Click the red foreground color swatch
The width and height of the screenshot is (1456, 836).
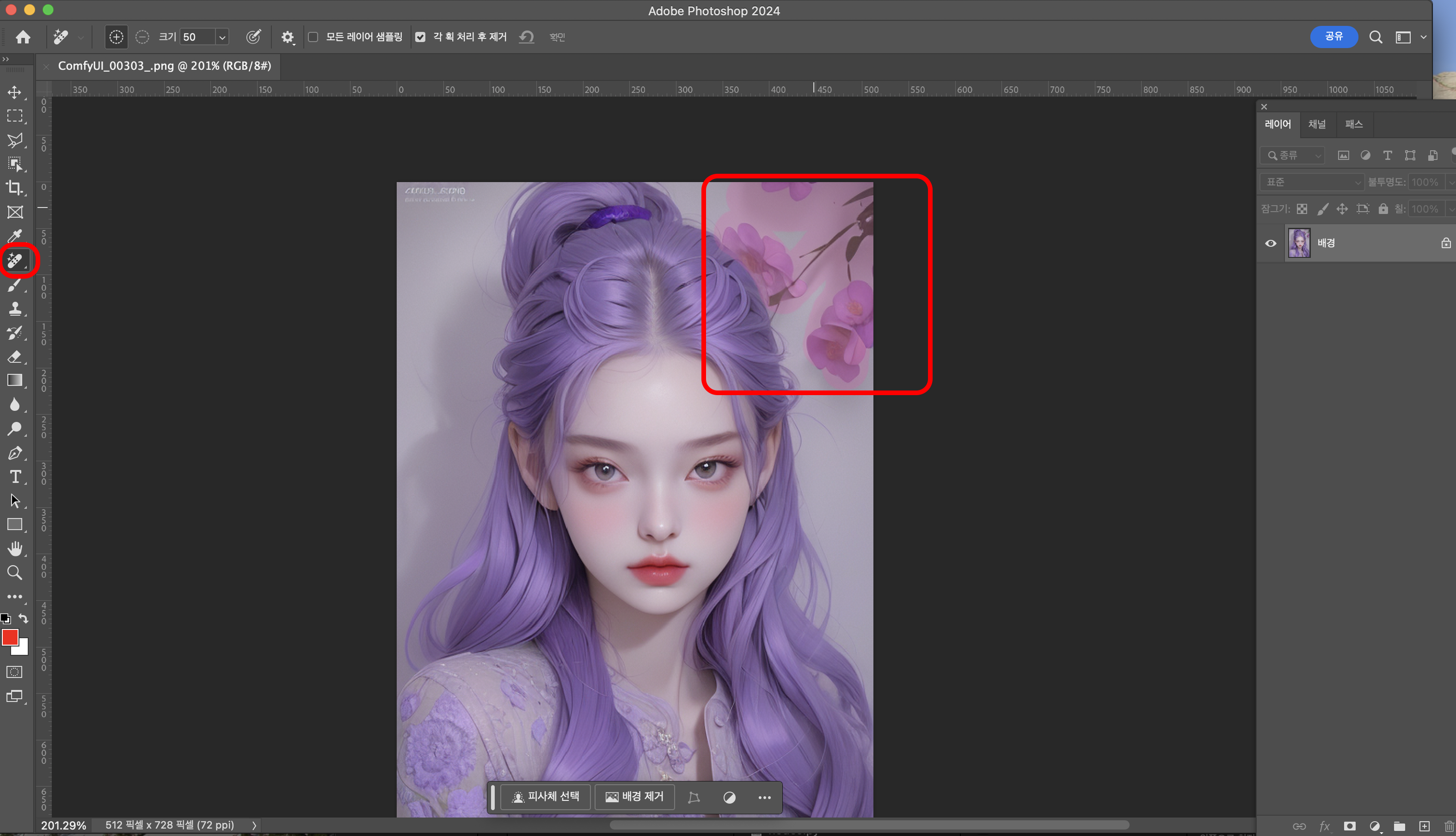tap(9, 637)
